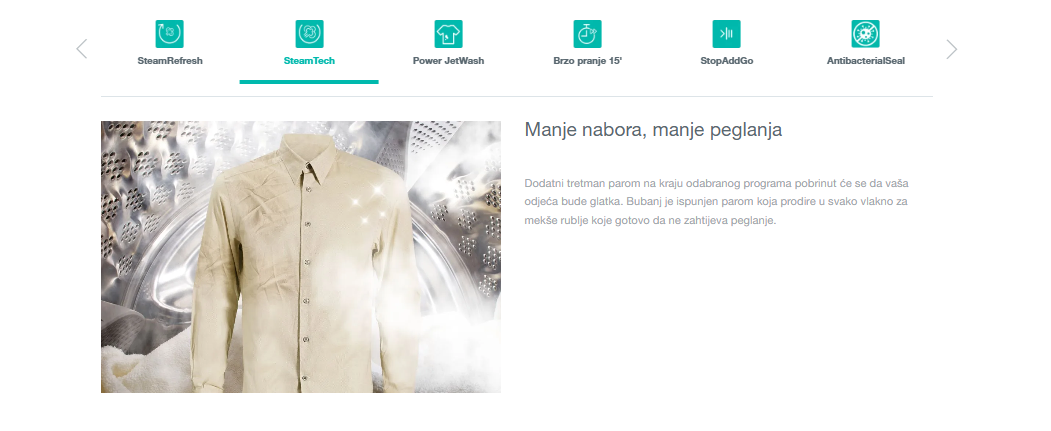Viewport: 1051px width, 431px height.
Task: Click the description paragraph about steam treatment
Action: click(x=717, y=201)
